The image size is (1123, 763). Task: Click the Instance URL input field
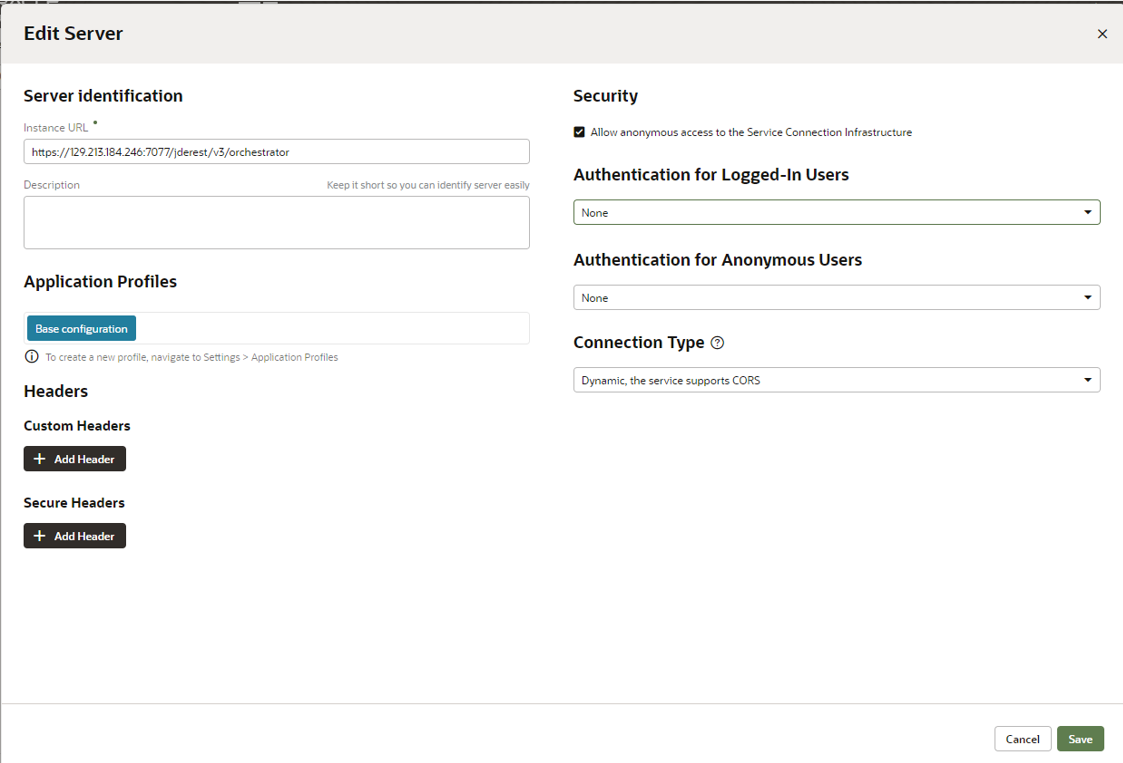276,152
